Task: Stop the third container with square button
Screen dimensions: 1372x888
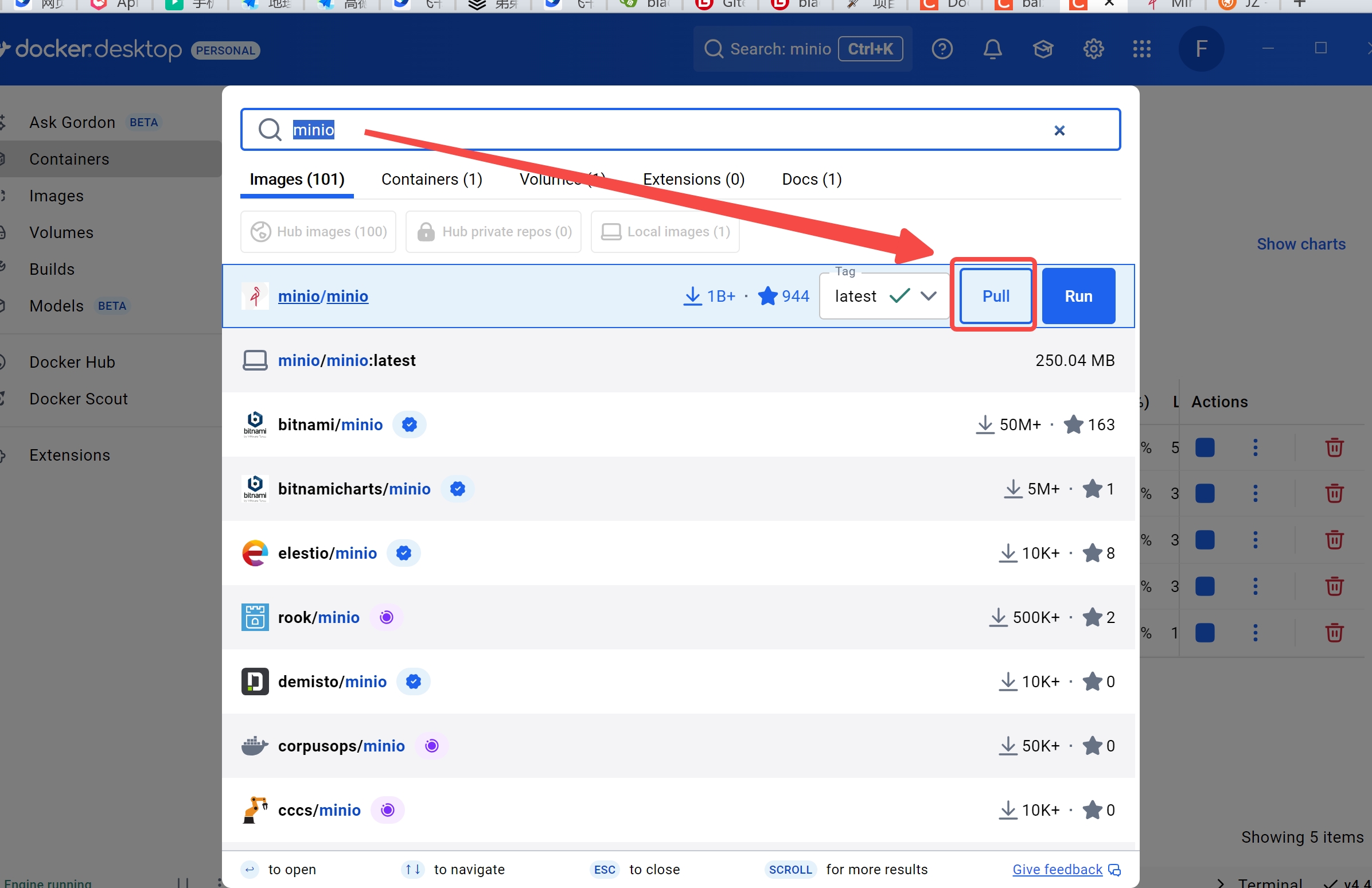Action: pos(1205,540)
